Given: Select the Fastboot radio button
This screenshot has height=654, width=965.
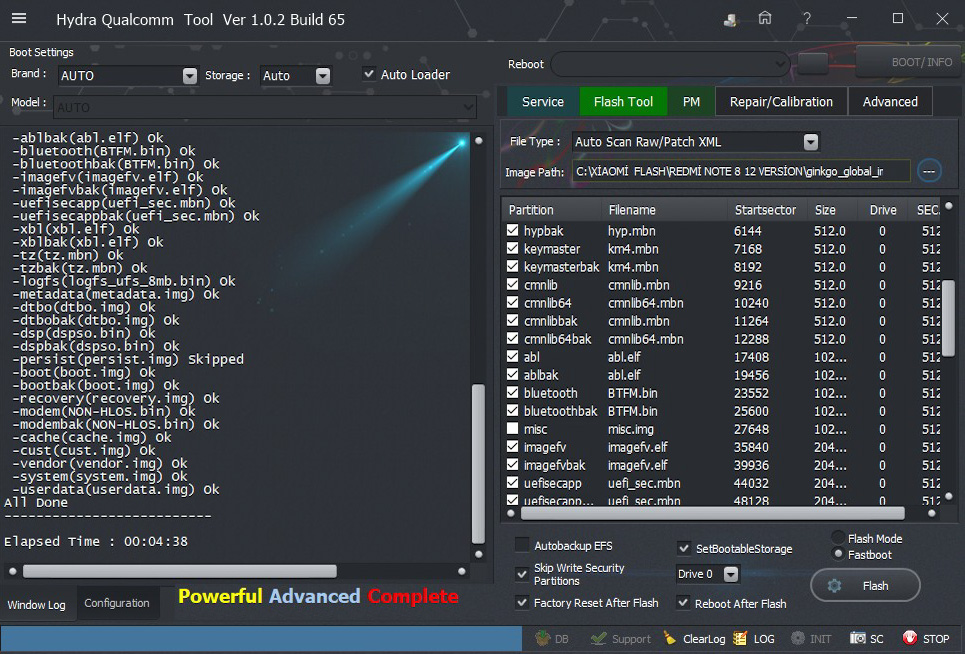Looking at the screenshot, I should (838, 554).
